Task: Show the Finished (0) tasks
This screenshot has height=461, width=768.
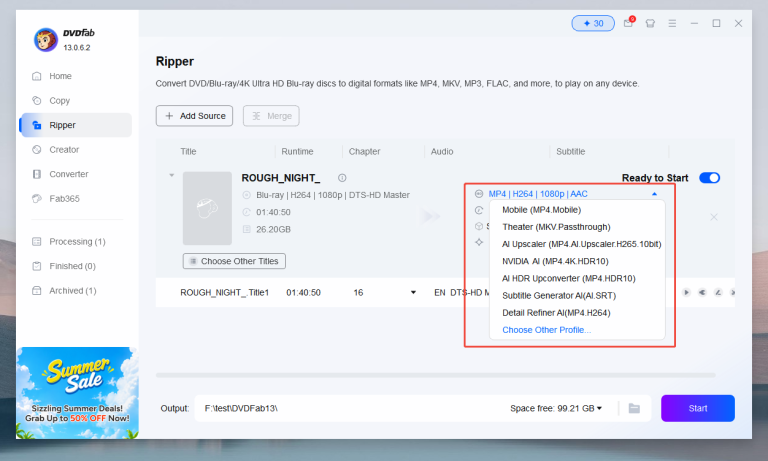Action: 72,266
